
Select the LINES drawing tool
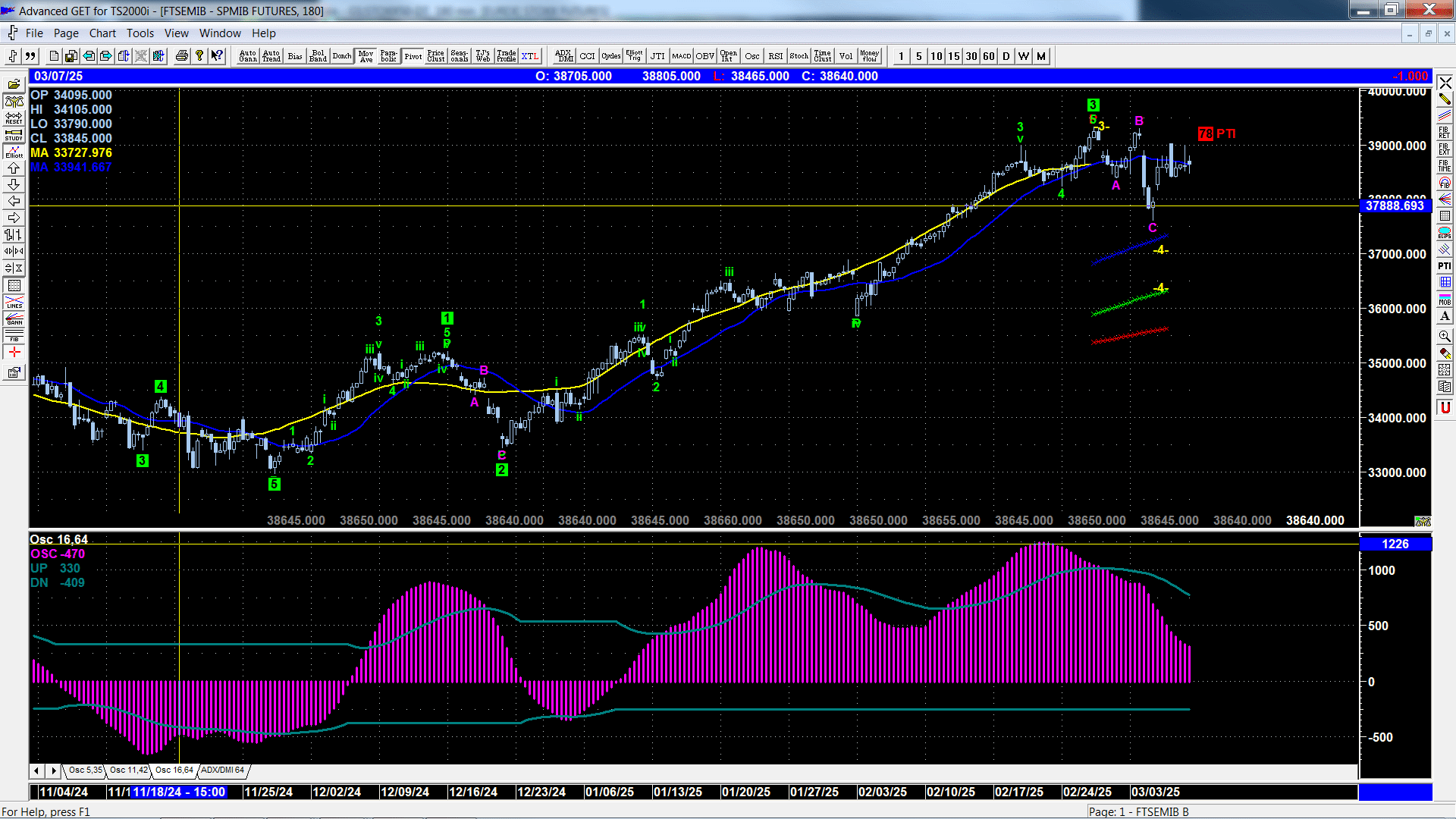[14, 302]
